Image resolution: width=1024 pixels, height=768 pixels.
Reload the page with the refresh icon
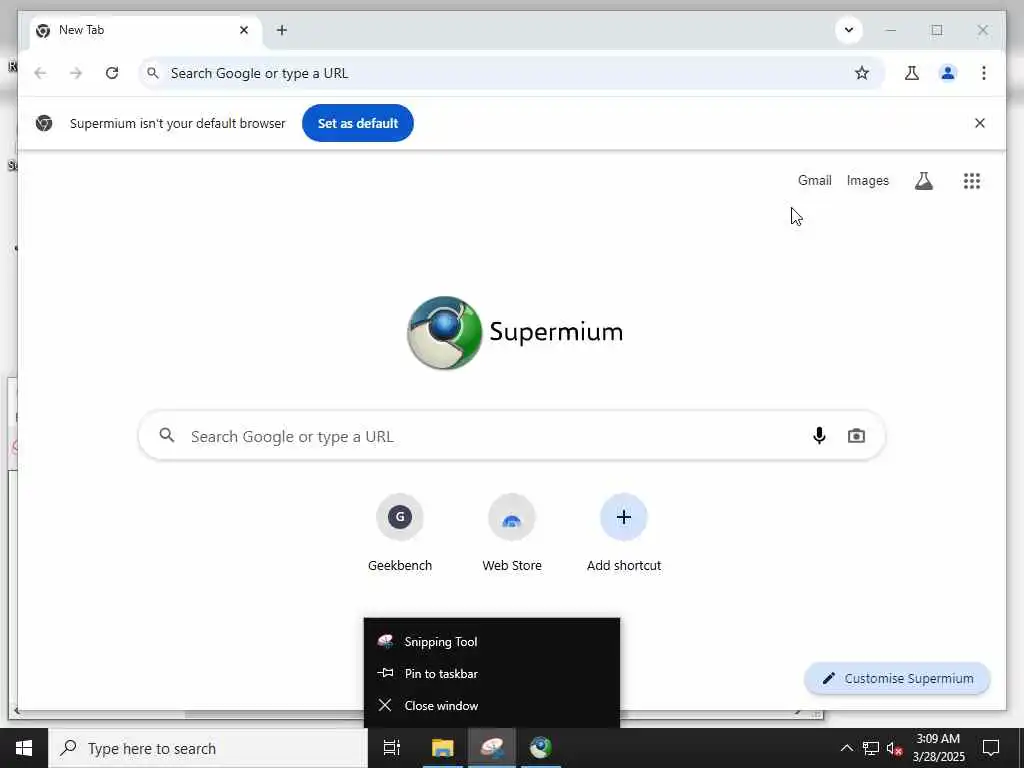pos(112,73)
